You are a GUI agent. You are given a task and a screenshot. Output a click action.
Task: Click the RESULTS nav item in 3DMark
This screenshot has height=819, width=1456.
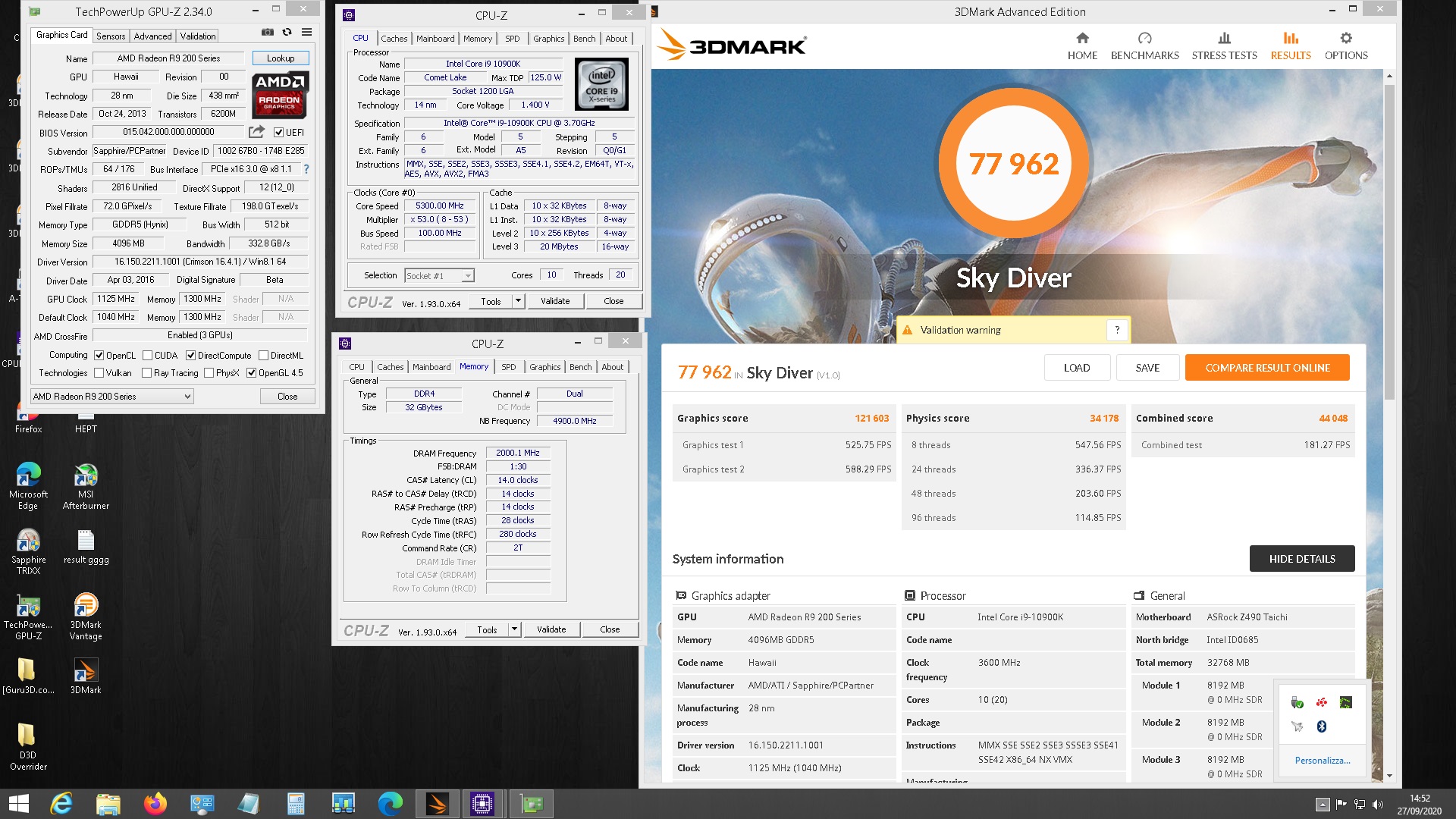1291,46
